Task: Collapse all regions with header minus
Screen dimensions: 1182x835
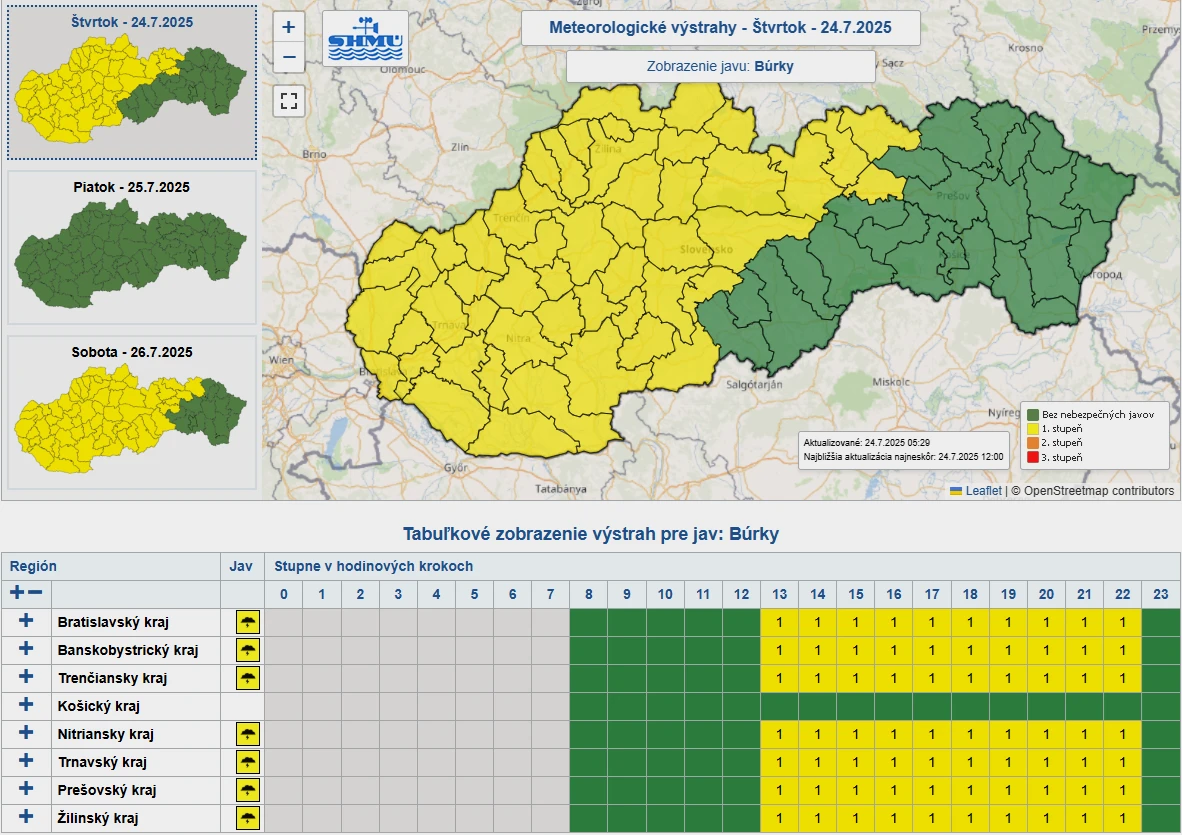Action: (x=35, y=593)
